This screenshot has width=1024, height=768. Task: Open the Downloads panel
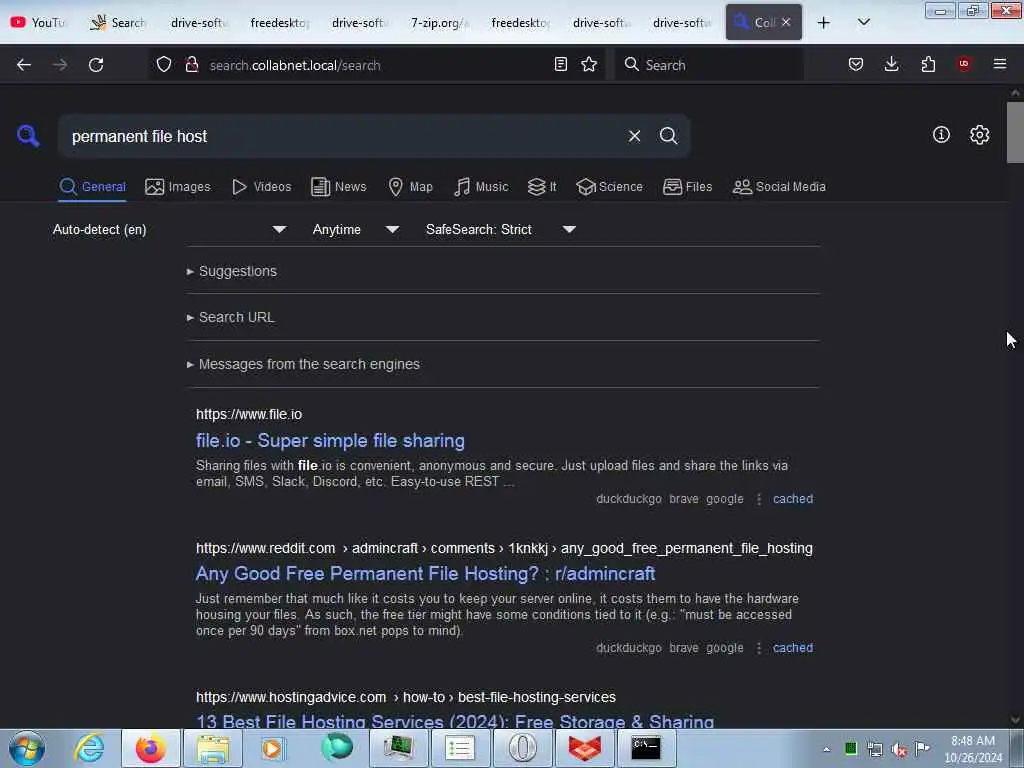click(x=891, y=64)
